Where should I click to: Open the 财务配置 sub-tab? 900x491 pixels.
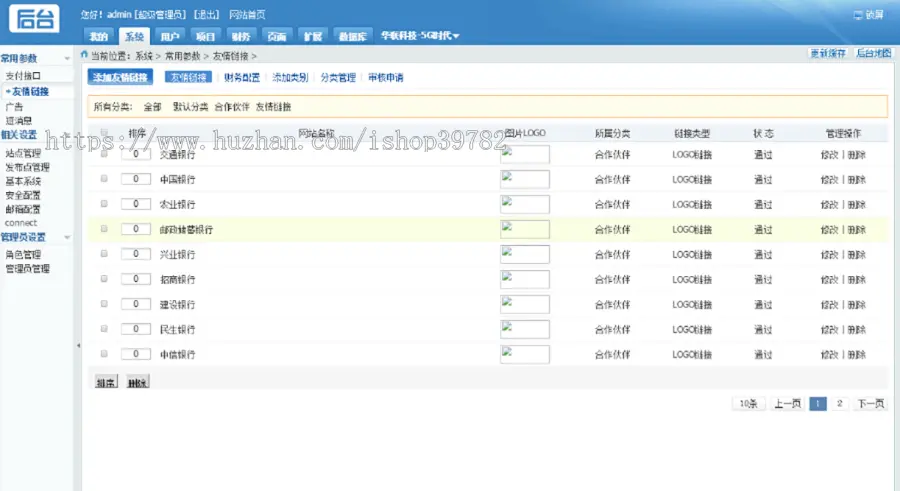tap(242, 78)
